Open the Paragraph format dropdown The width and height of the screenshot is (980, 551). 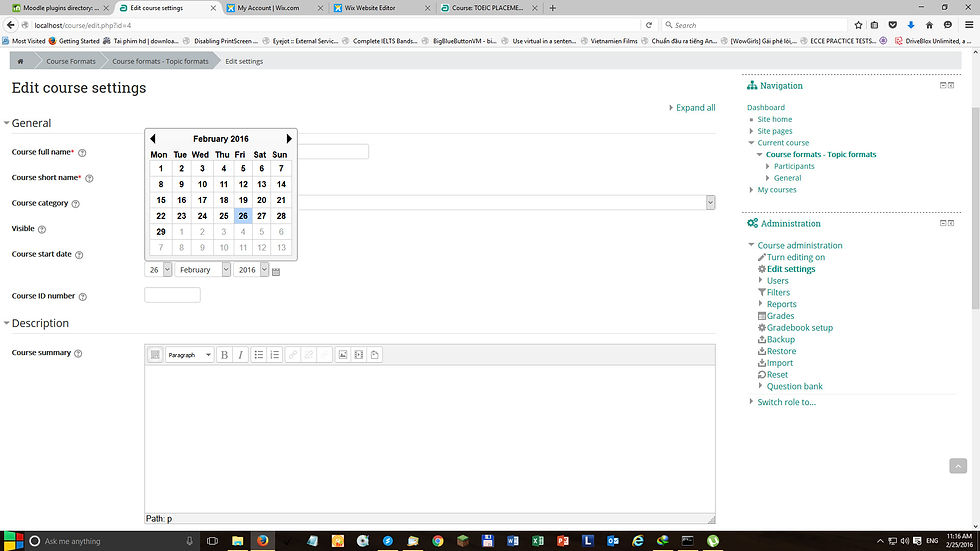click(189, 355)
